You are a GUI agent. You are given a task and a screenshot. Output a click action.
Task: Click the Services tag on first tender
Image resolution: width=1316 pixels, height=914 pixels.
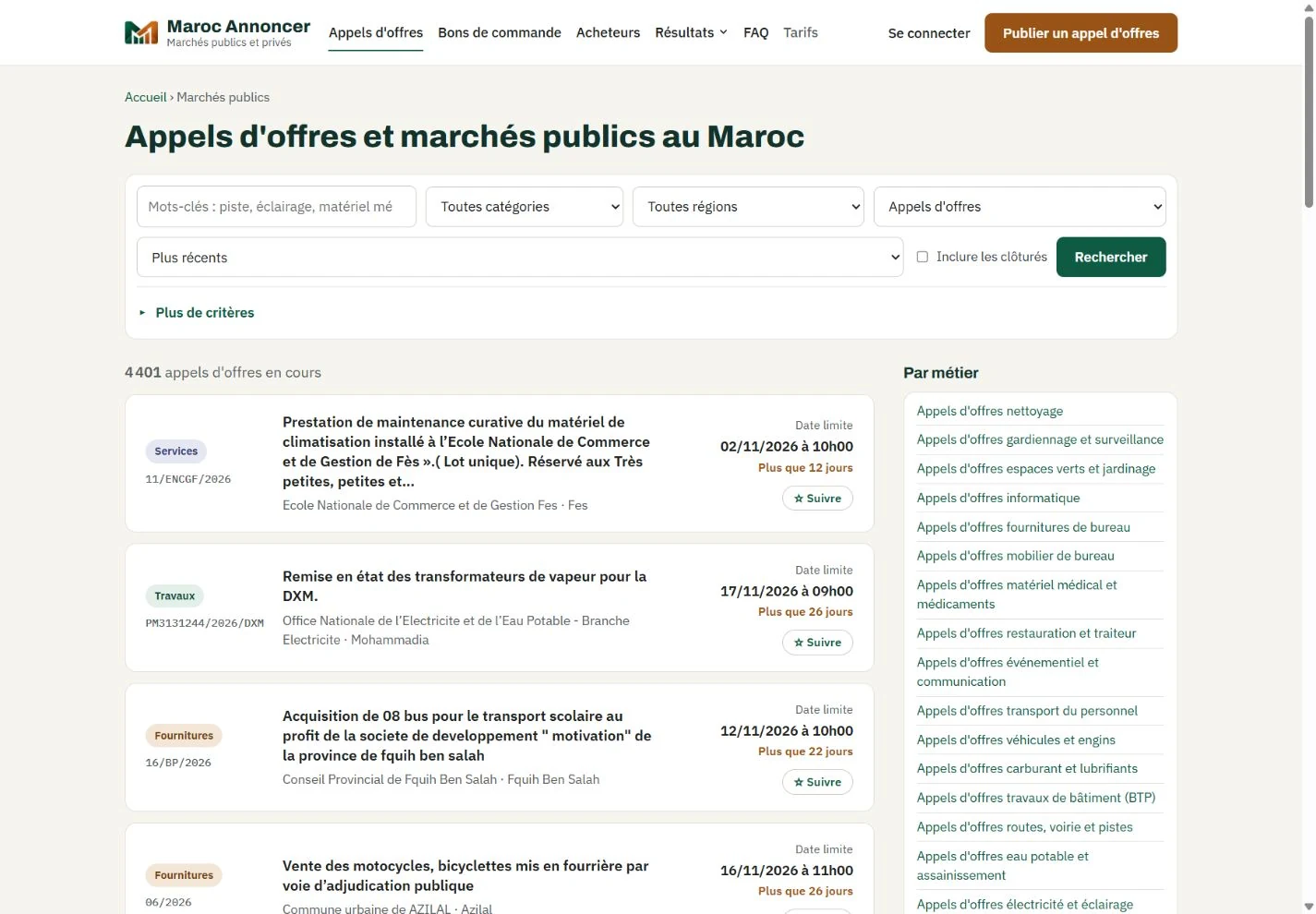pos(175,451)
